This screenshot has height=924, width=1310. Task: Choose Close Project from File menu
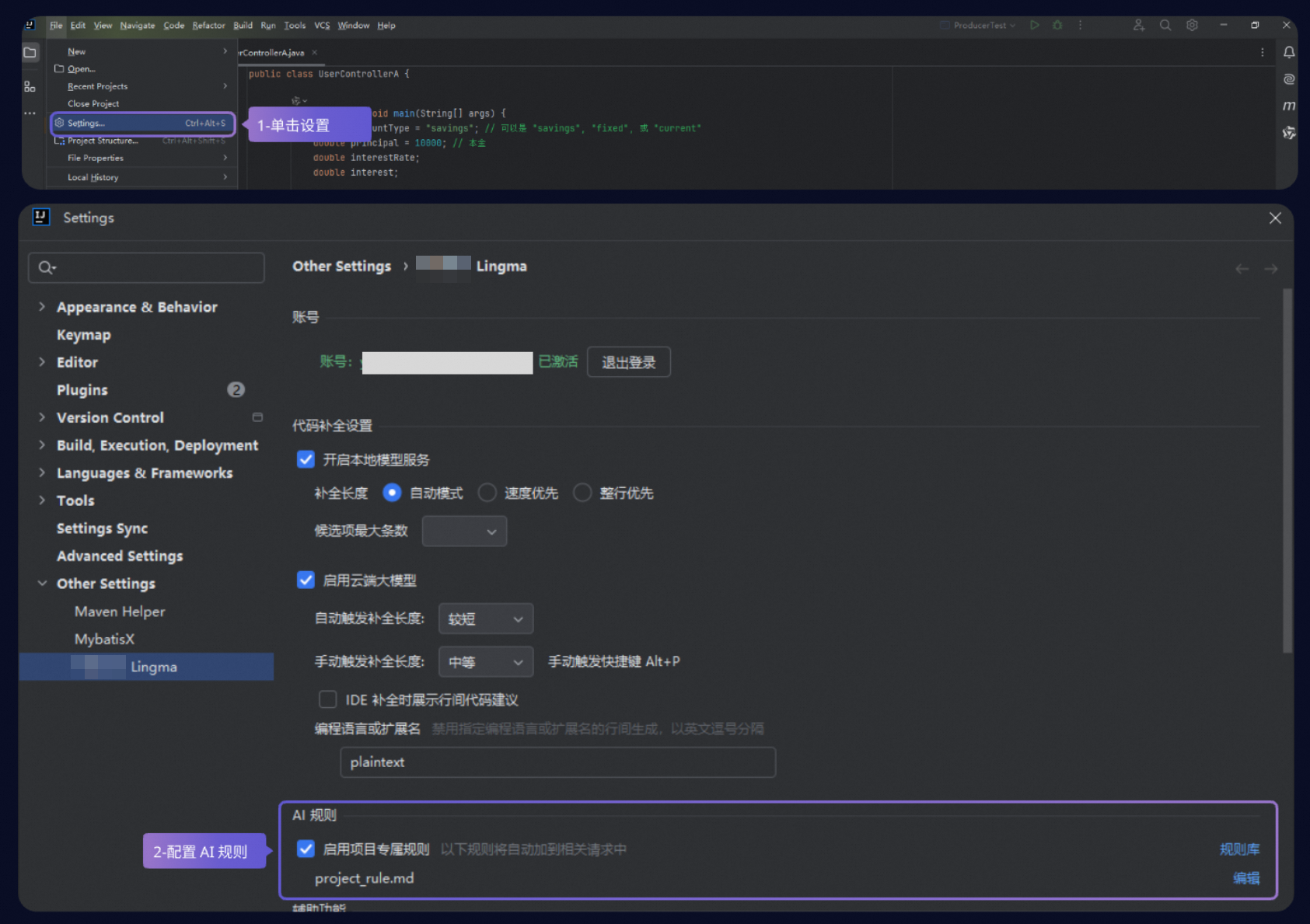[142, 103]
